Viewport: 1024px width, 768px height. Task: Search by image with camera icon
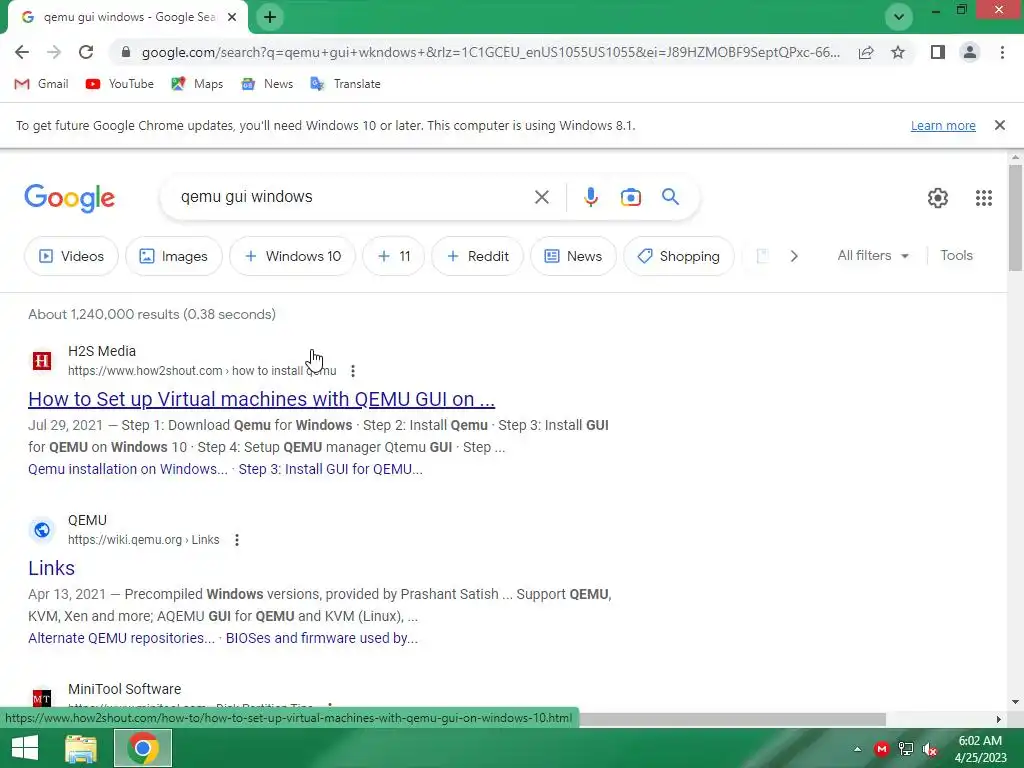click(630, 197)
